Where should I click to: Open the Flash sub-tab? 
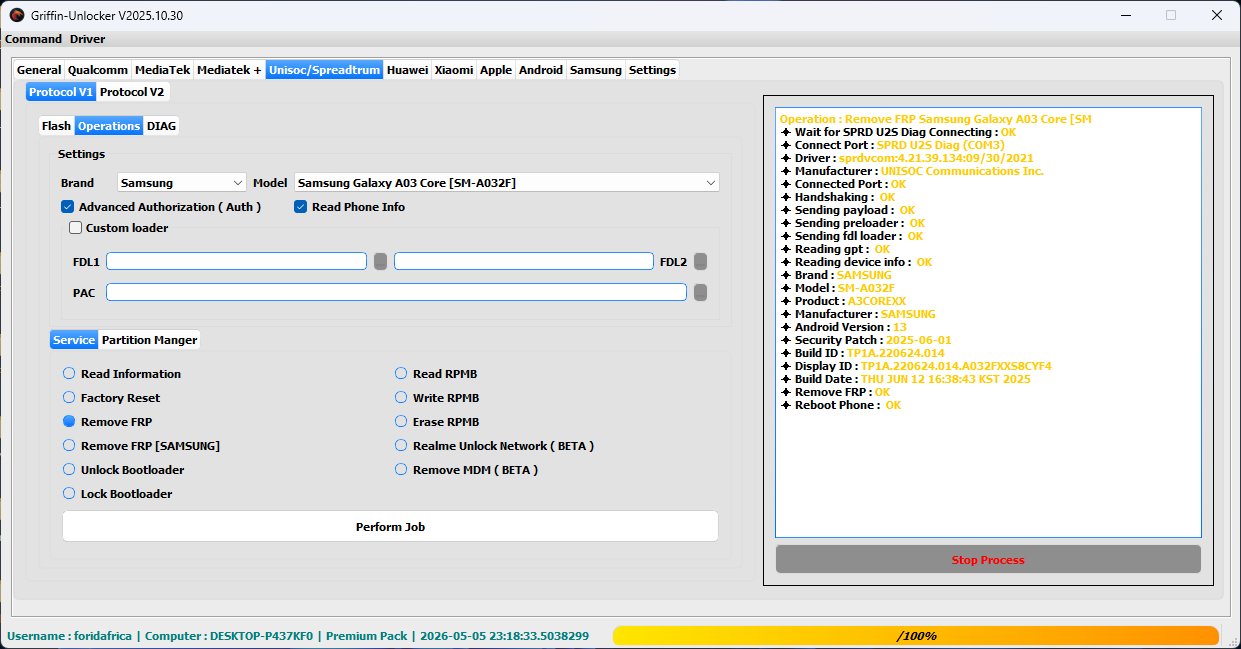tap(56, 126)
